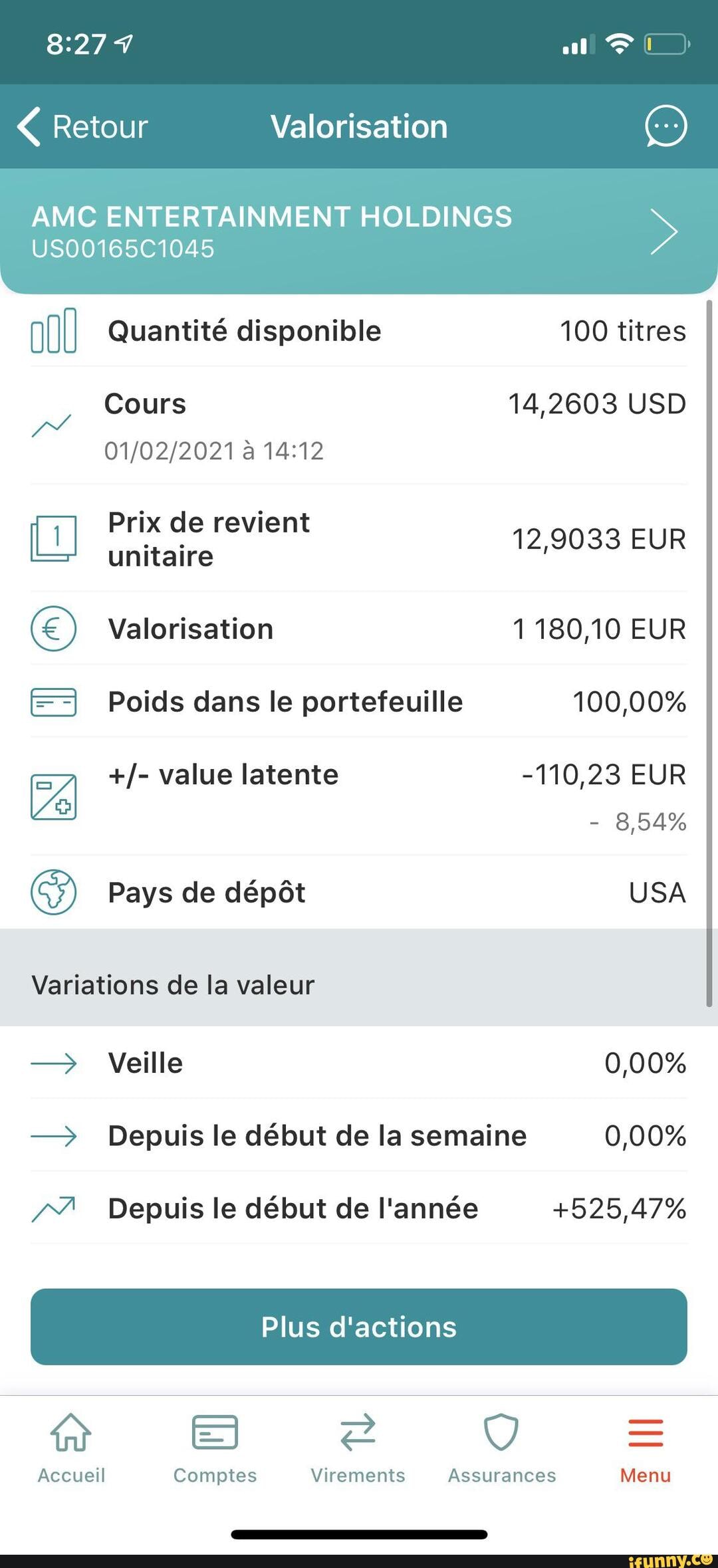The width and height of the screenshot is (718, 1568).
Task: Tap the Depuis le début de l'année row
Action: pyautogui.click(x=359, y=1208)
